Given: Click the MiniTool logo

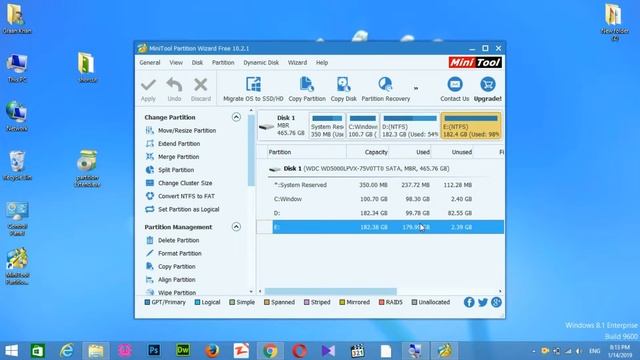Looking at the screenshot, I should pyautogui.click(x=475, y=62).
